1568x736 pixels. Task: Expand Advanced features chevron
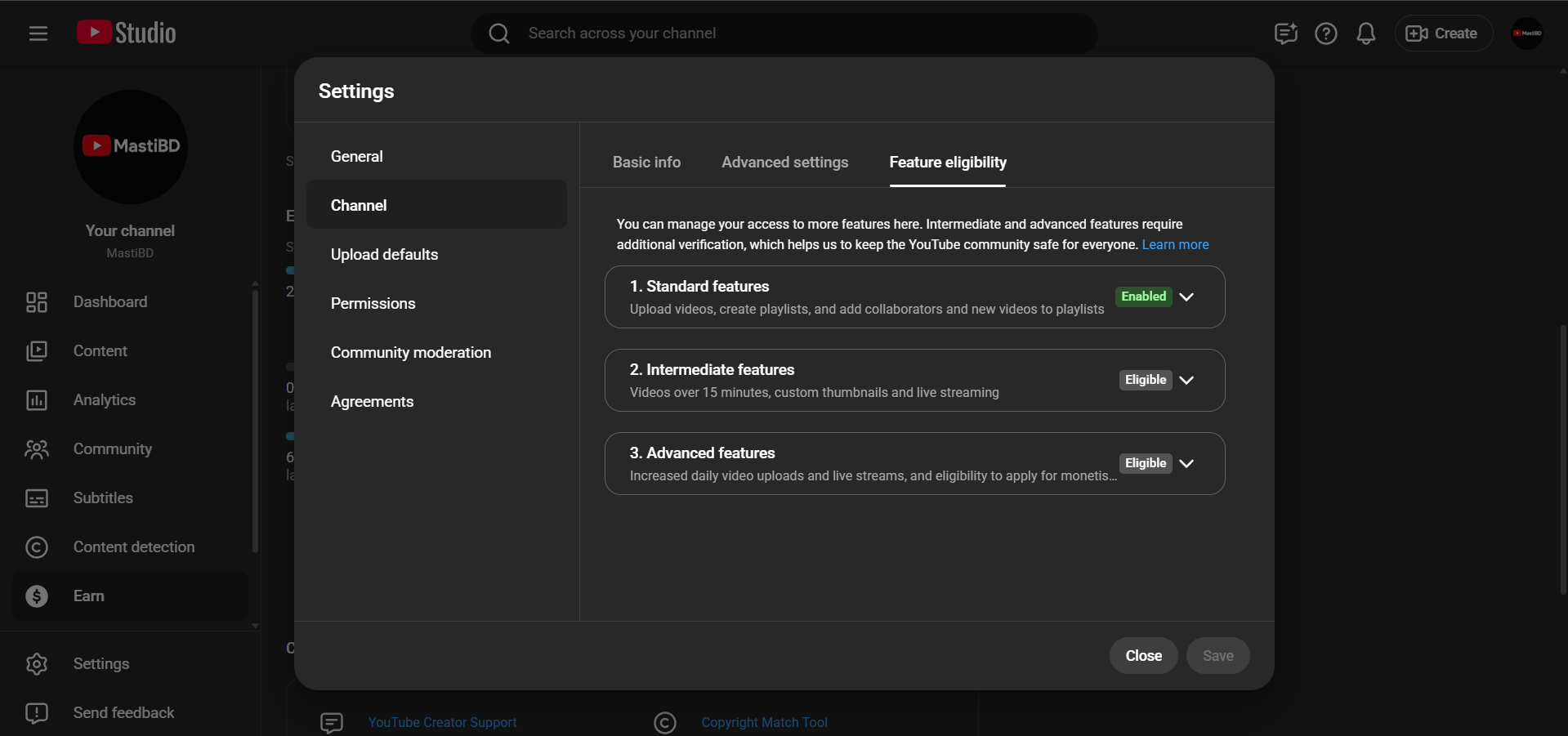click(x=1186, y=464)
